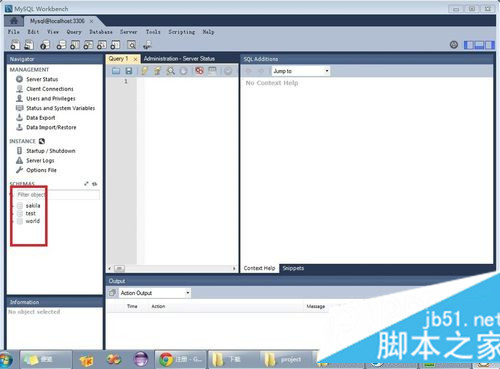Open the File menu
The height and width of the screenshot is (369, 500).
point(14,32)
